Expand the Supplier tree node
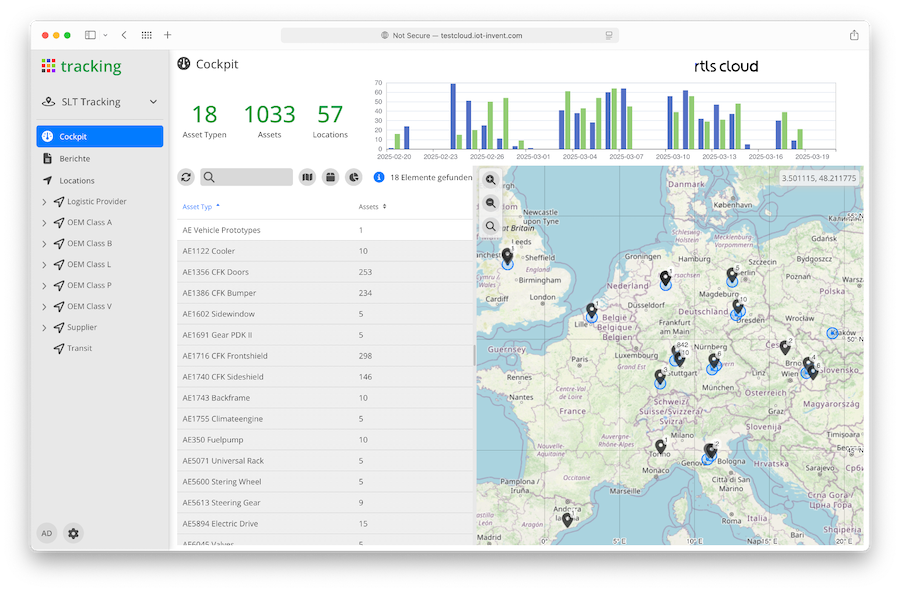The image size is (900, 592). click(44, 328)
